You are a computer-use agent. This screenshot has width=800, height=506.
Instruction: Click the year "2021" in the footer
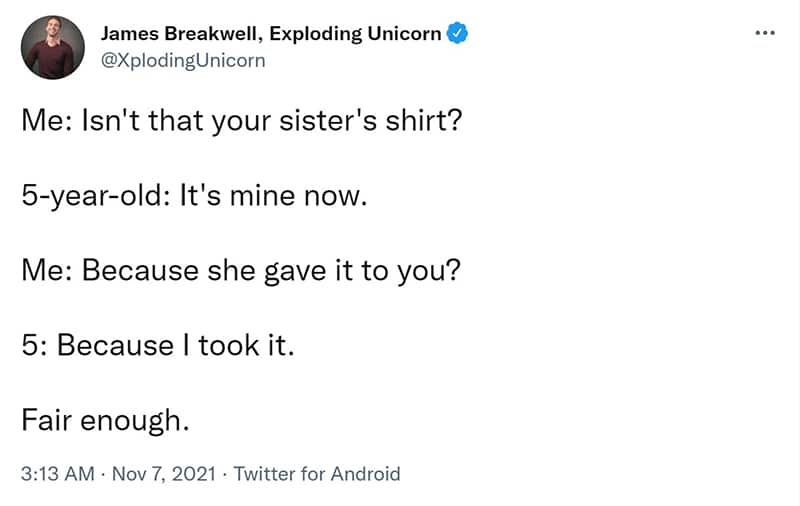[x=194, y=474]
